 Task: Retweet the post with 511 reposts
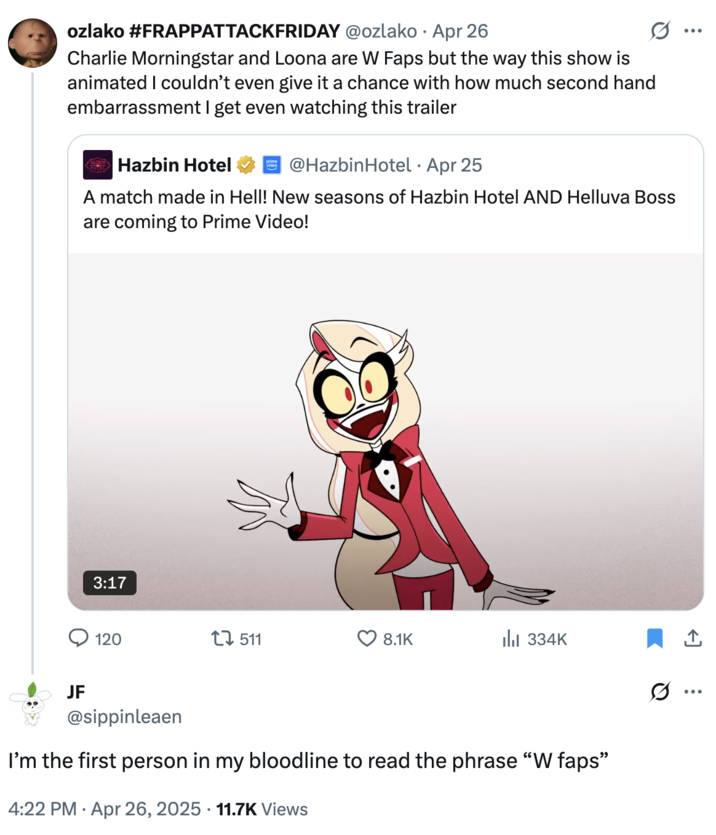tap(220, 638)
